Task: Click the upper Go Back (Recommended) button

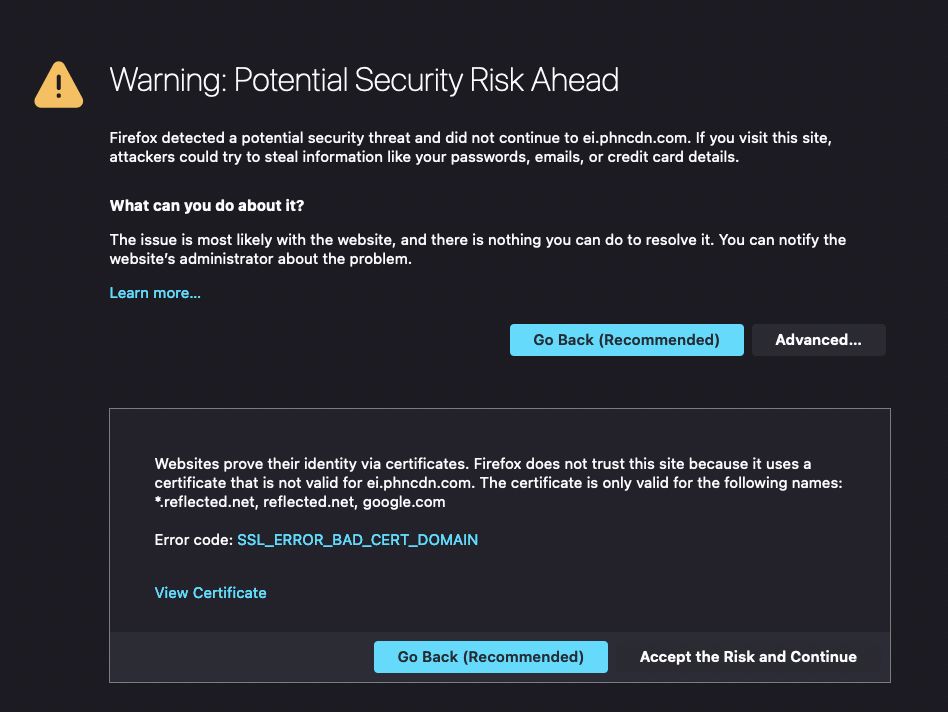Action: click(626, 340)
